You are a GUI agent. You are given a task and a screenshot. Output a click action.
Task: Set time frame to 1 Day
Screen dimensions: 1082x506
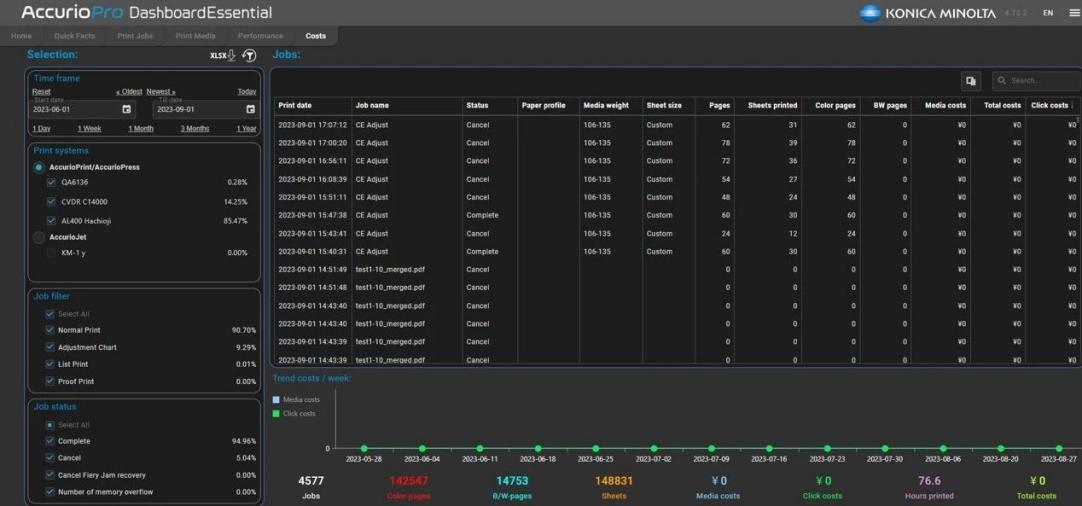(41, 128)
